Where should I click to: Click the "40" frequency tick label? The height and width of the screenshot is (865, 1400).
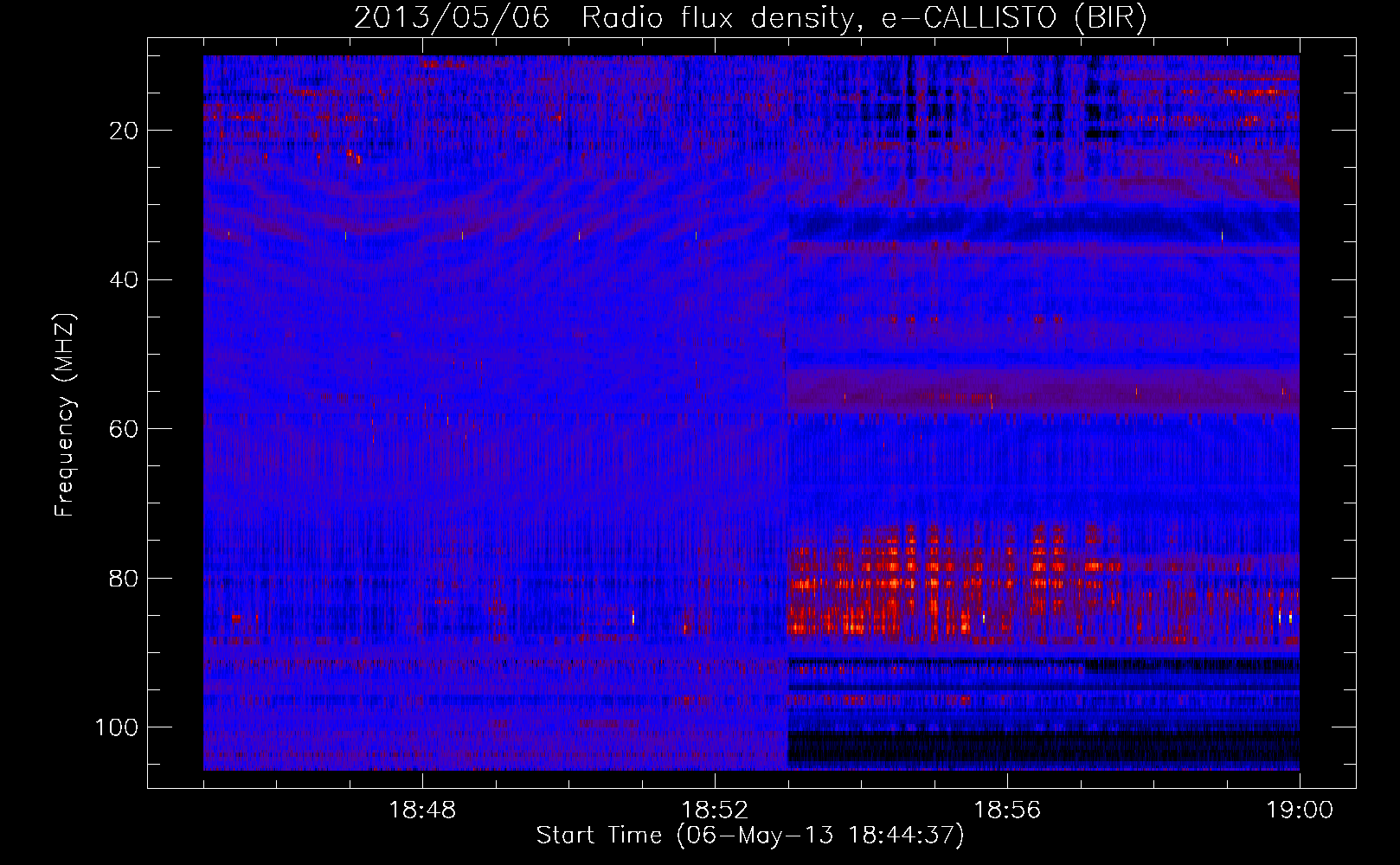(124, 279)
